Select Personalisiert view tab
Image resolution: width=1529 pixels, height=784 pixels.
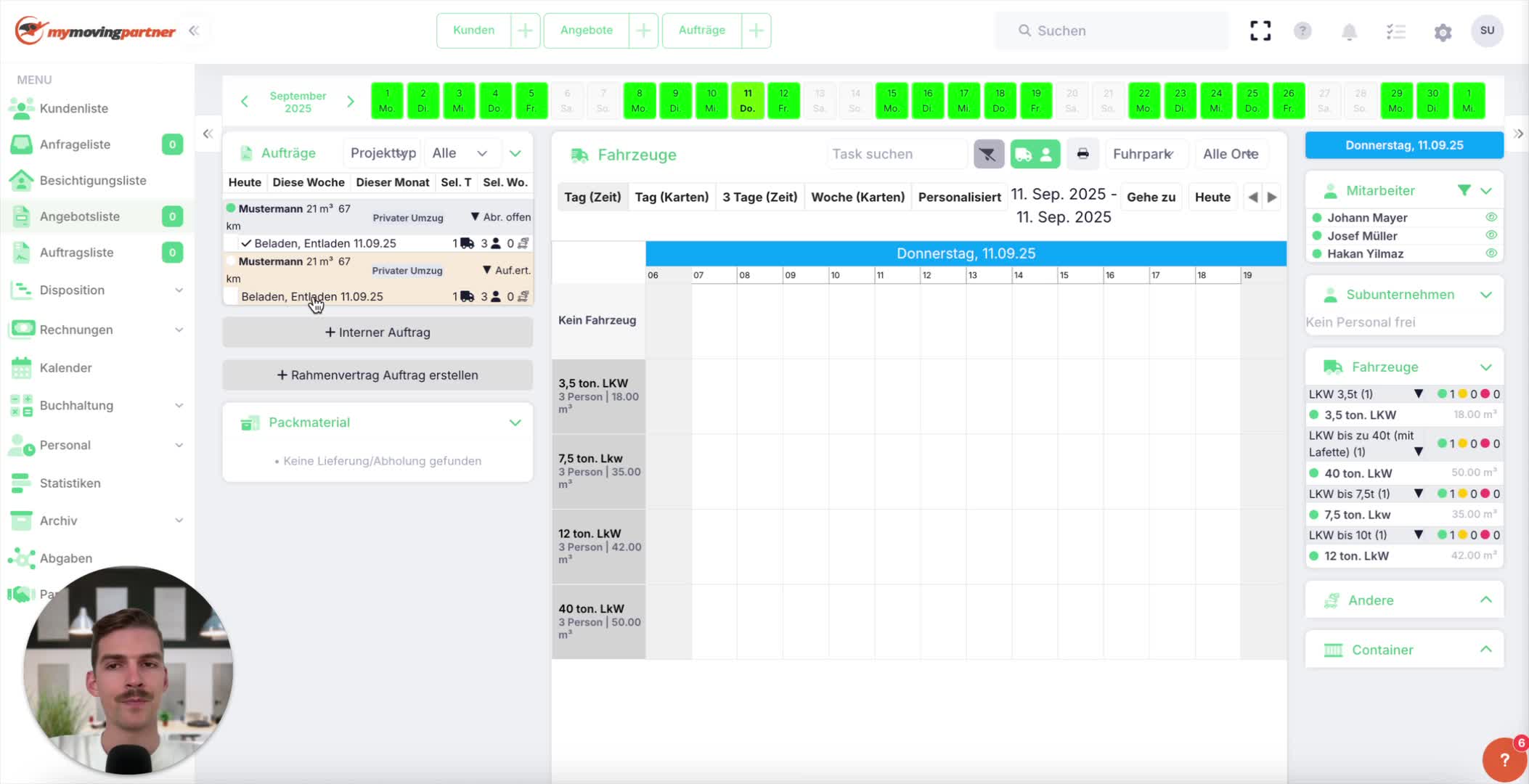click(x=959, y=197)
